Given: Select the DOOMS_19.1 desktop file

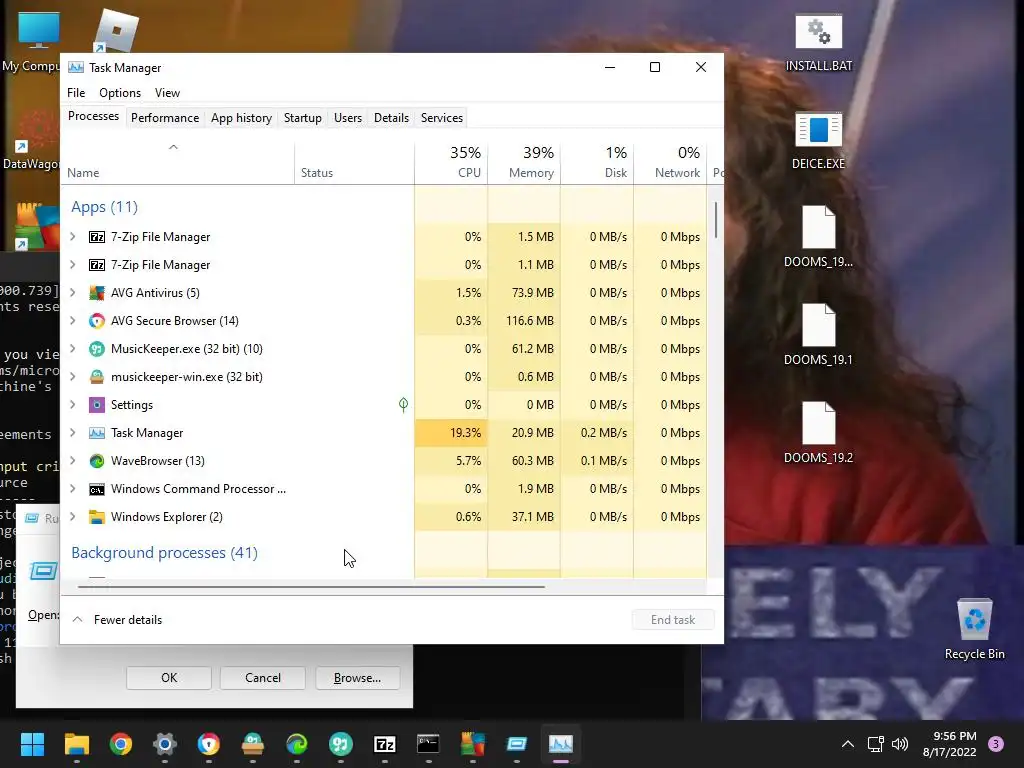Looking at the screenshot, I should [x=818, y=336].
